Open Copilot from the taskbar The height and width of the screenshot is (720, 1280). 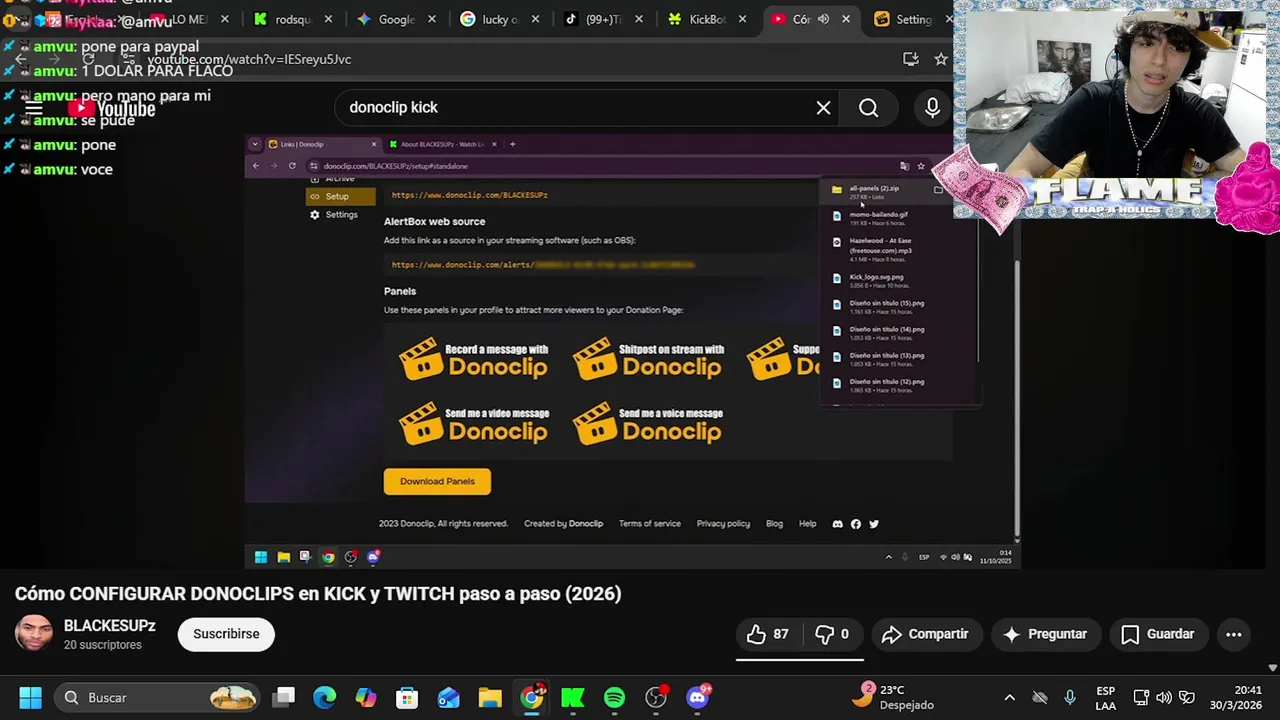pyautogui.click(x=366, y=697)
